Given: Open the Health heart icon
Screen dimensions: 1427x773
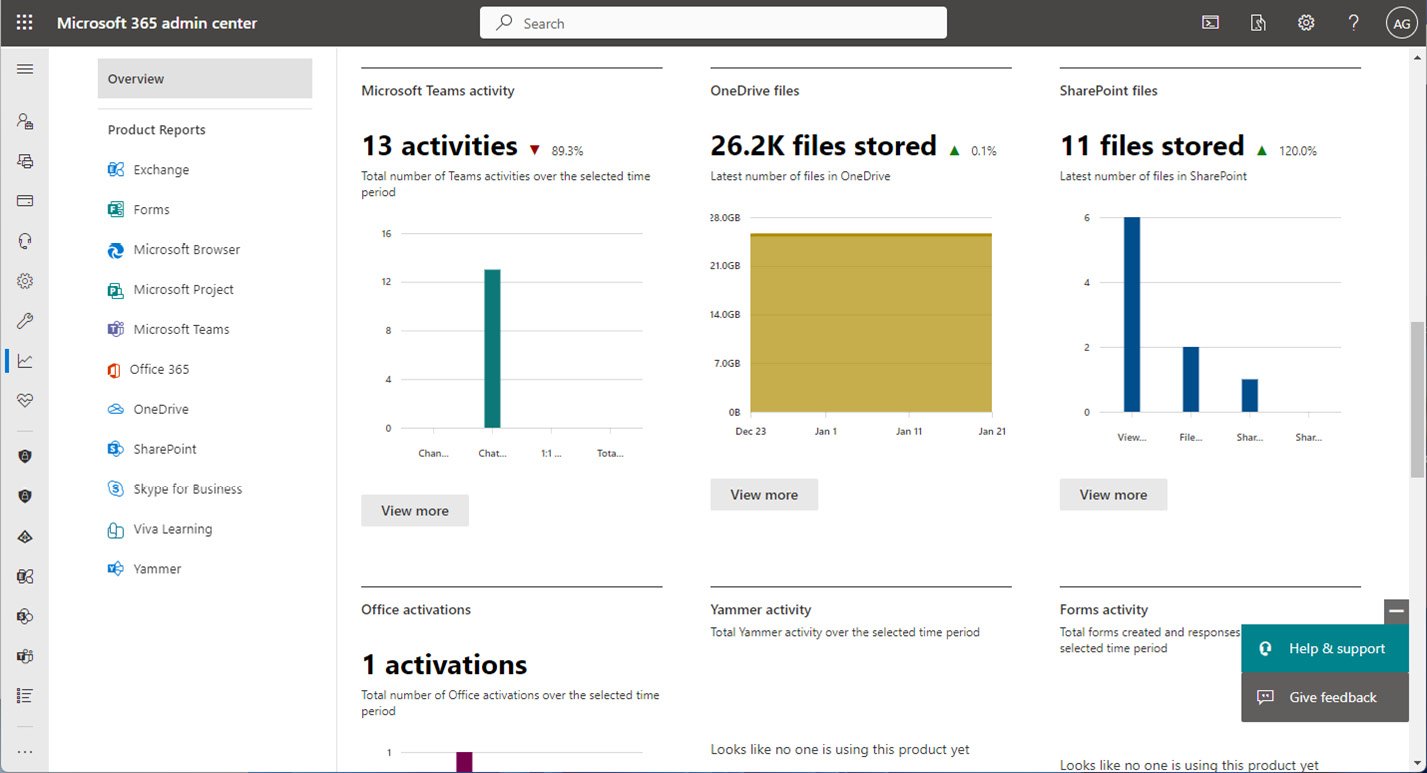Looking at the screenshot, I should tap(25, 400).
